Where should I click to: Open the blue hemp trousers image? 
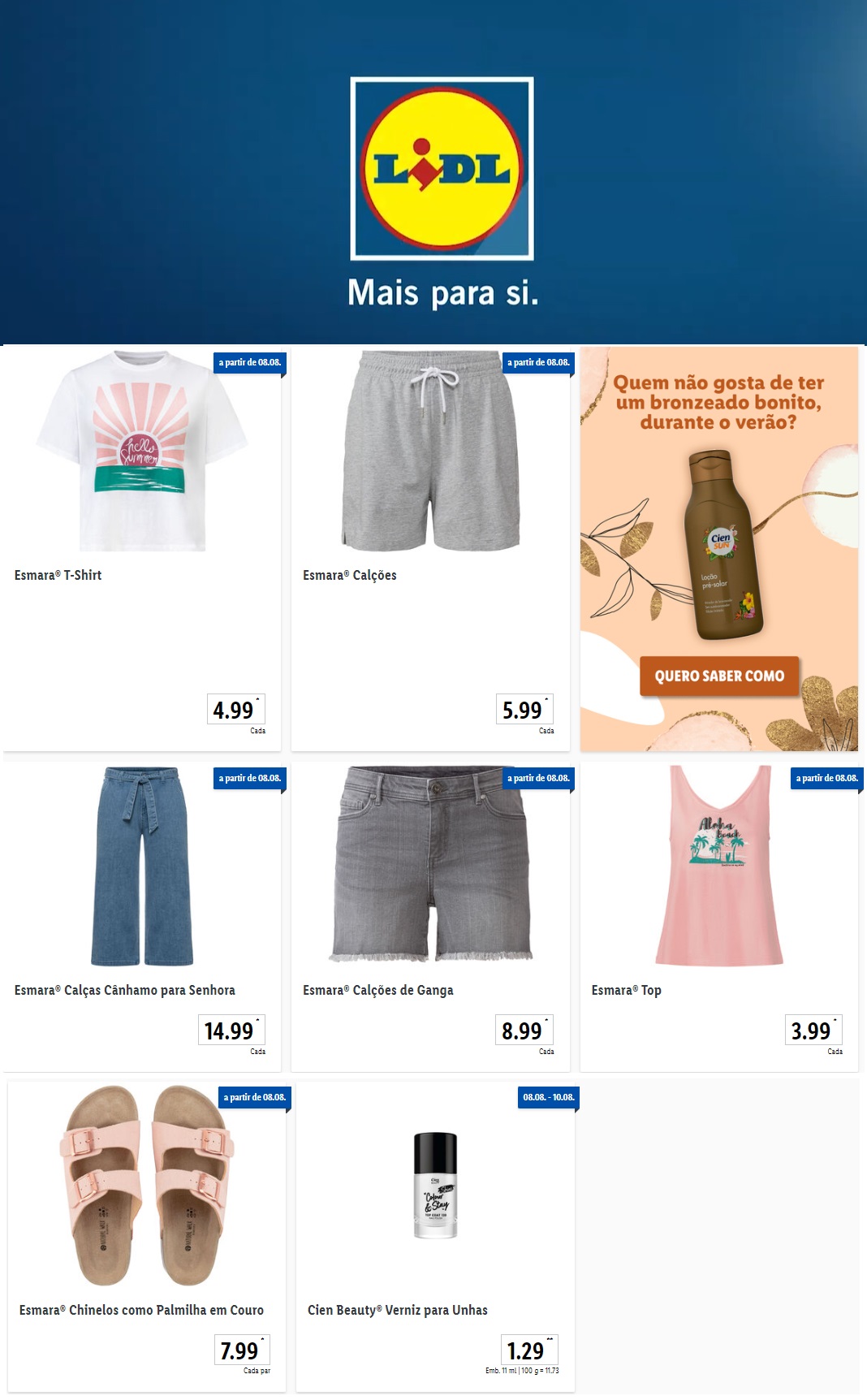point(142,866)
